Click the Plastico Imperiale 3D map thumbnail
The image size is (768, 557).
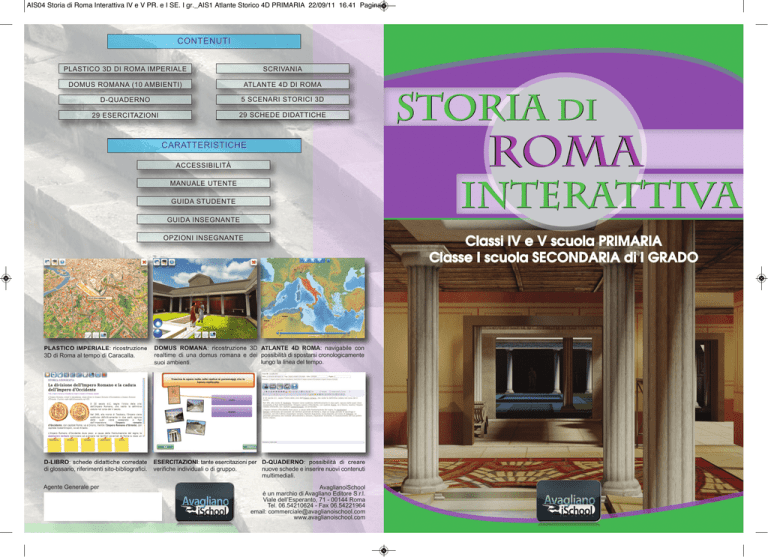pos(96,298)
